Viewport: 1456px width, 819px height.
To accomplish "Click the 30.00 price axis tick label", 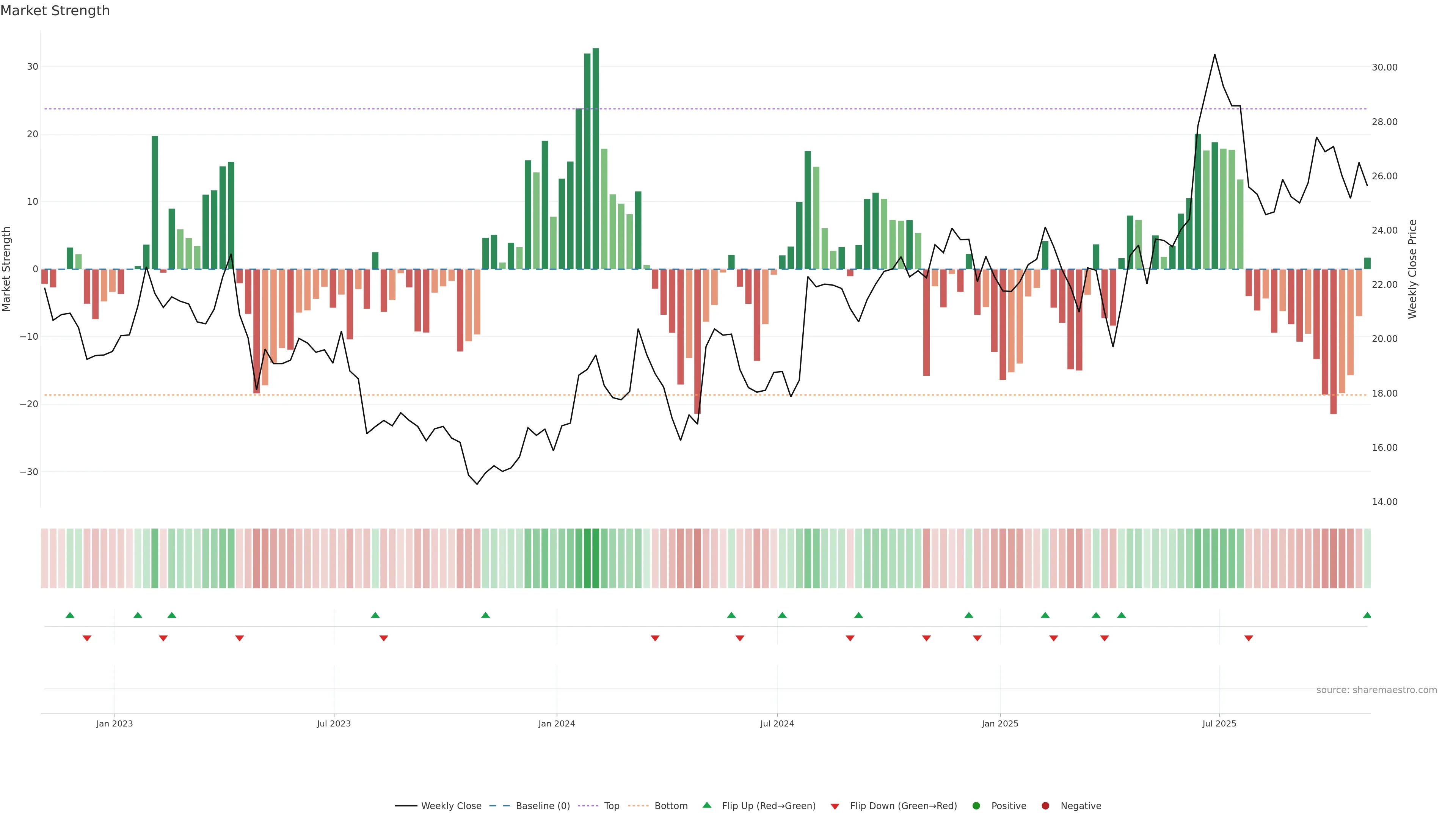I will click(x=1384, y=67).
